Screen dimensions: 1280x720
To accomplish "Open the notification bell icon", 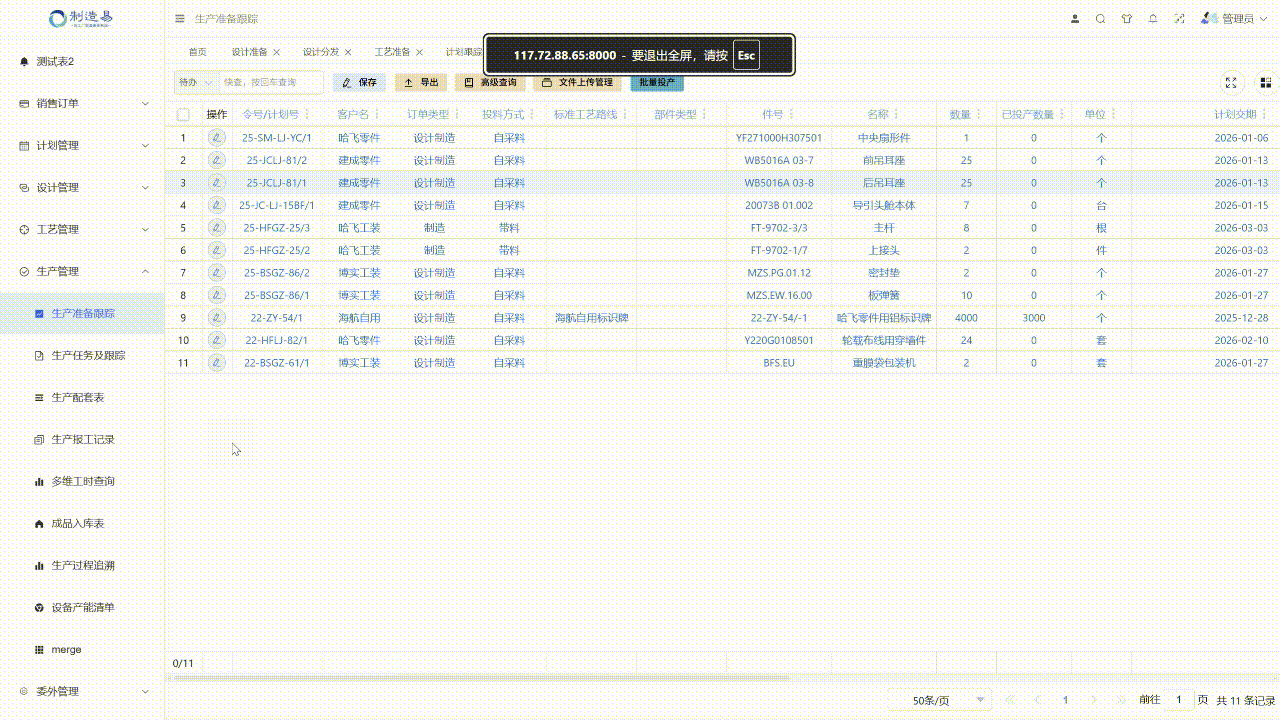I will tap(1153, 19).
